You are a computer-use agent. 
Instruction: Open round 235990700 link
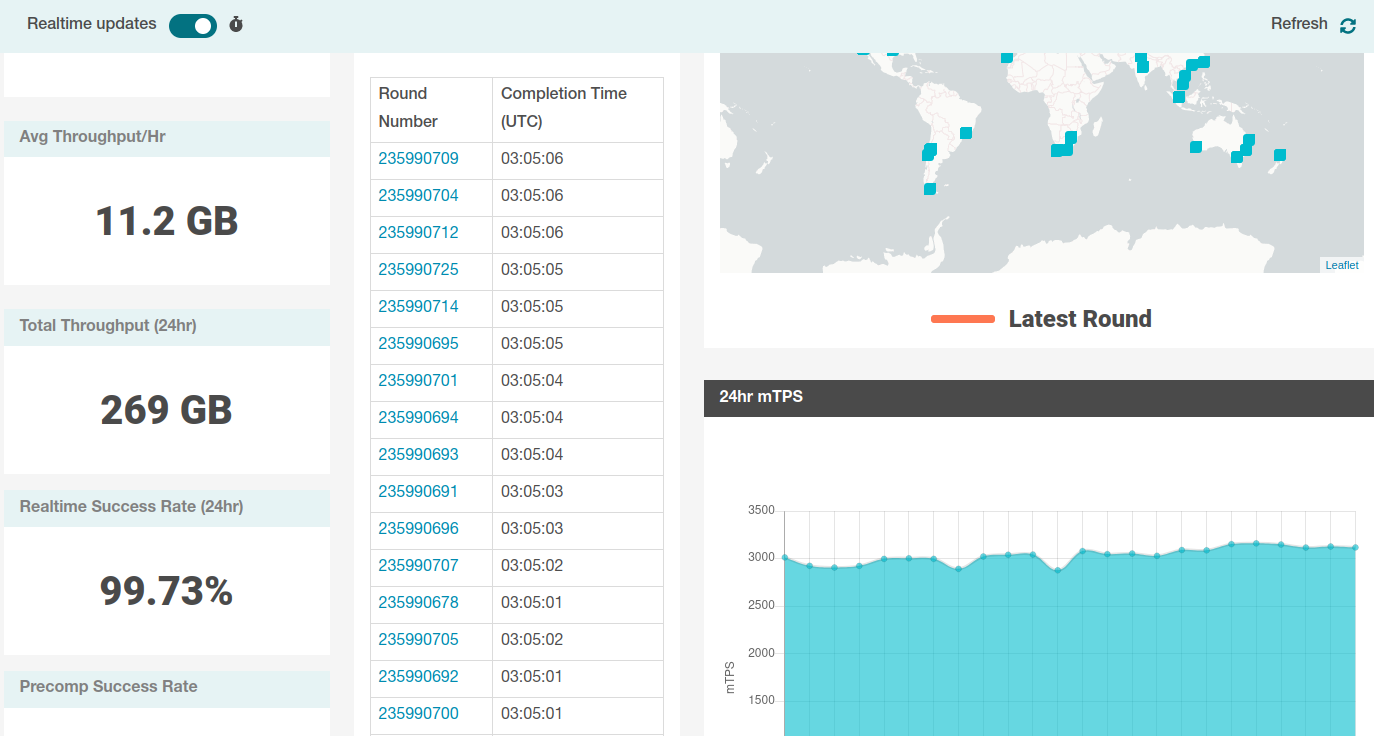(418, 713)
